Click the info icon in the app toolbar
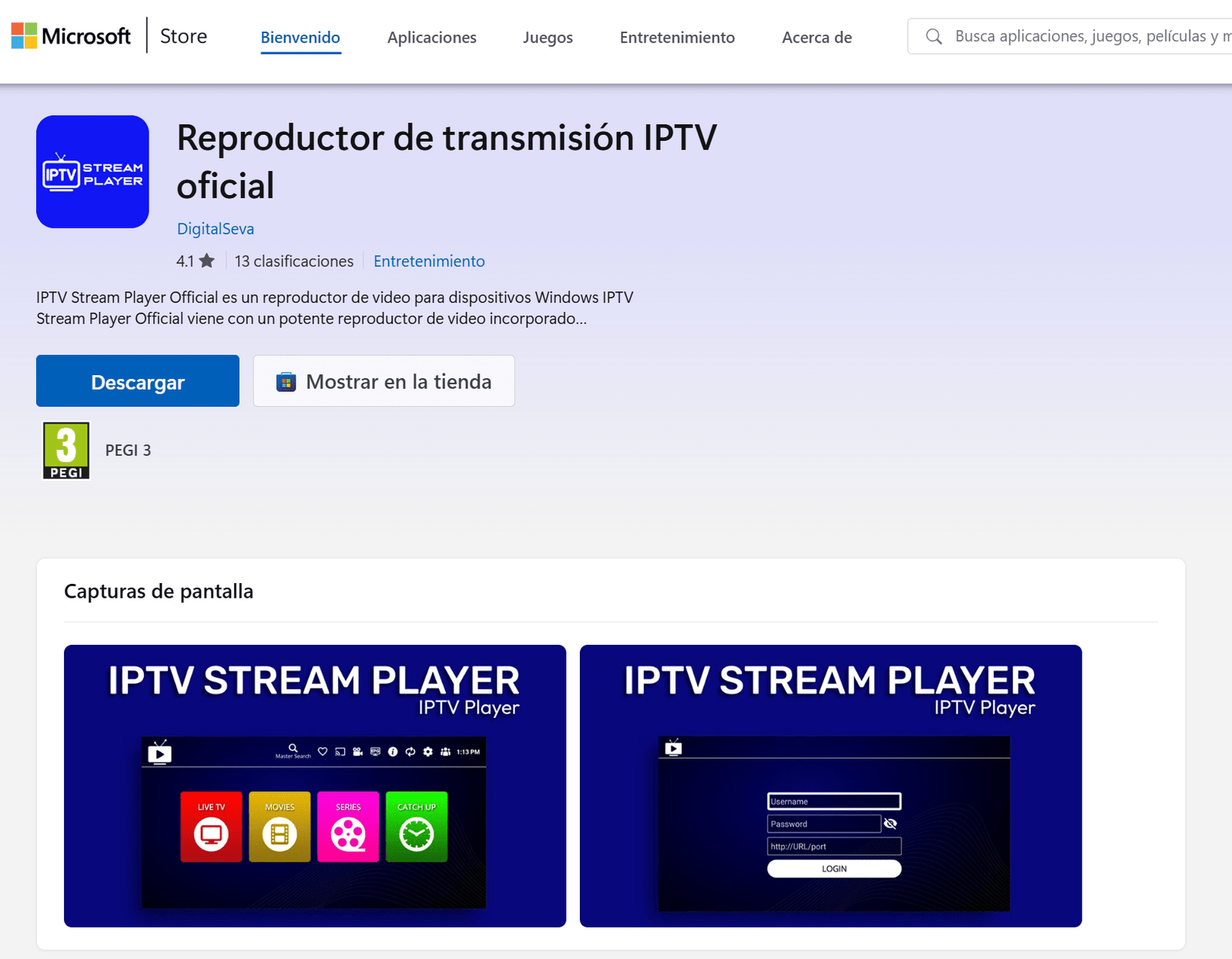1232x959 pixels. click(393, 751)
